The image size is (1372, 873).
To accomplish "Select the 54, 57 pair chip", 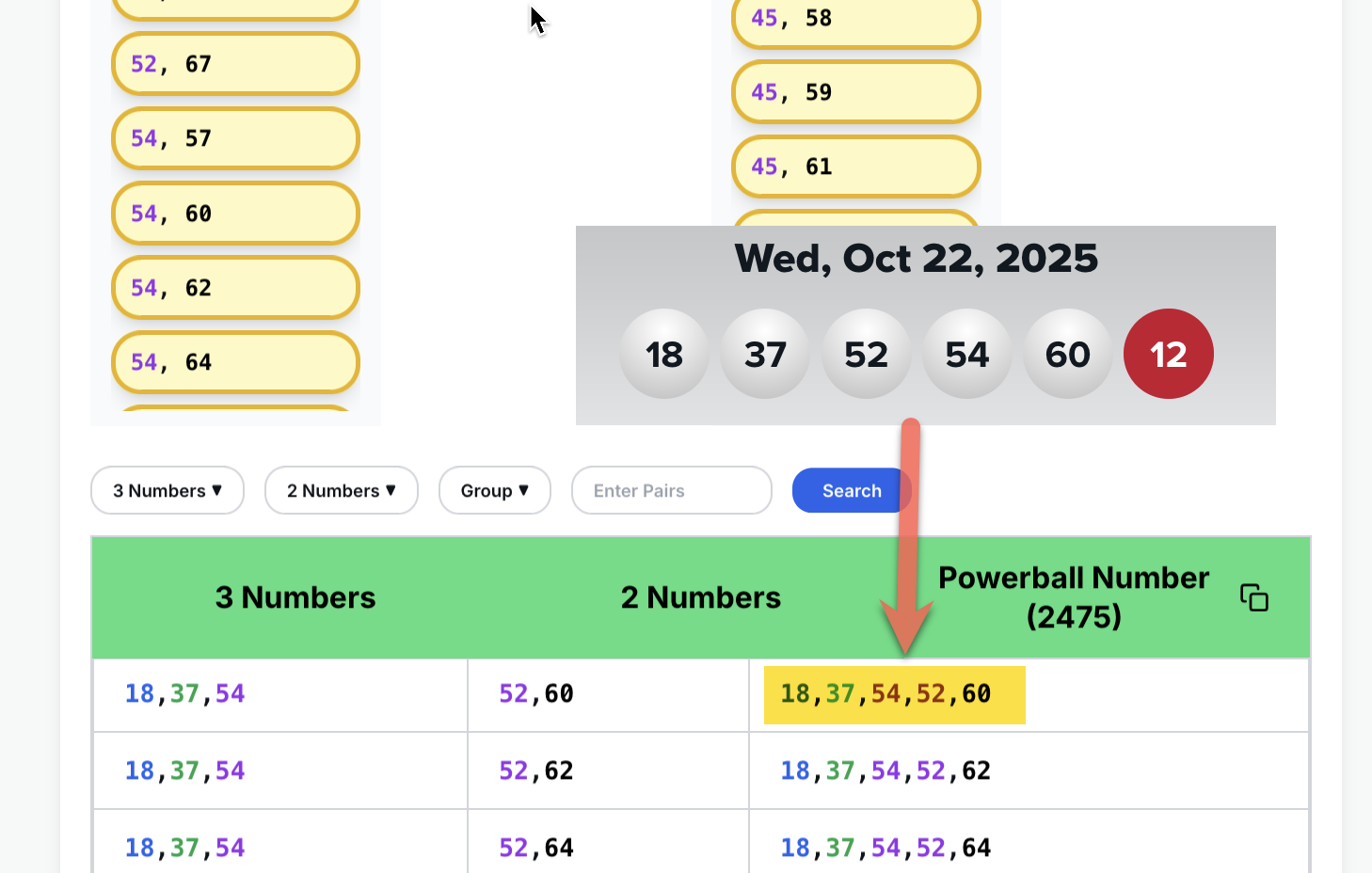I will [235, 138].
